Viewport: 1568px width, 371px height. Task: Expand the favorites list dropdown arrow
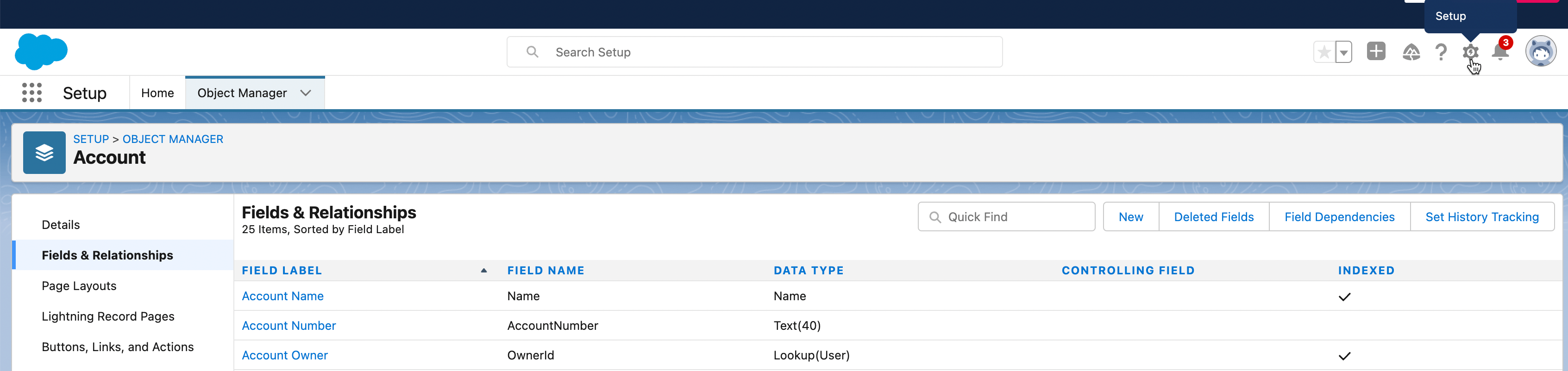click(x=1343, y=52)
